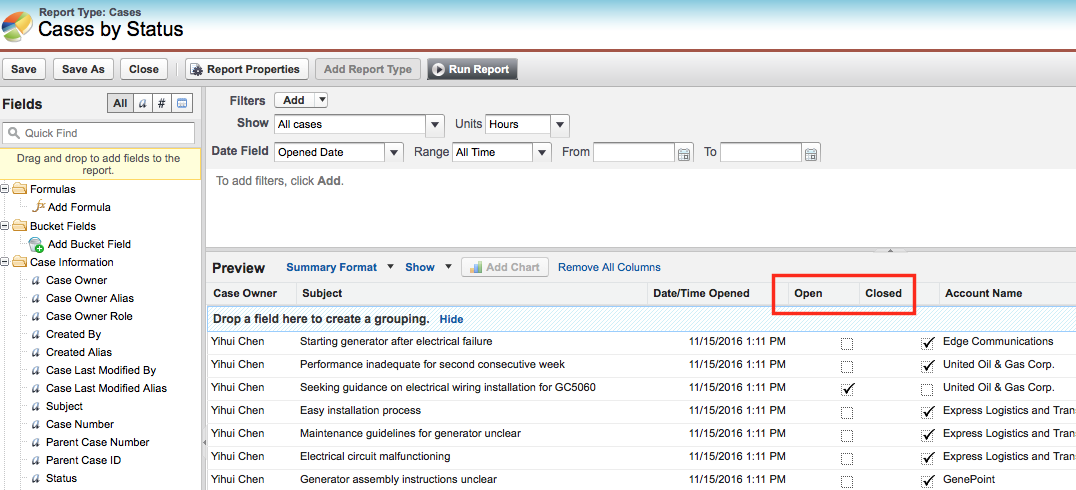Select the Case Number field

coord(80,424)
